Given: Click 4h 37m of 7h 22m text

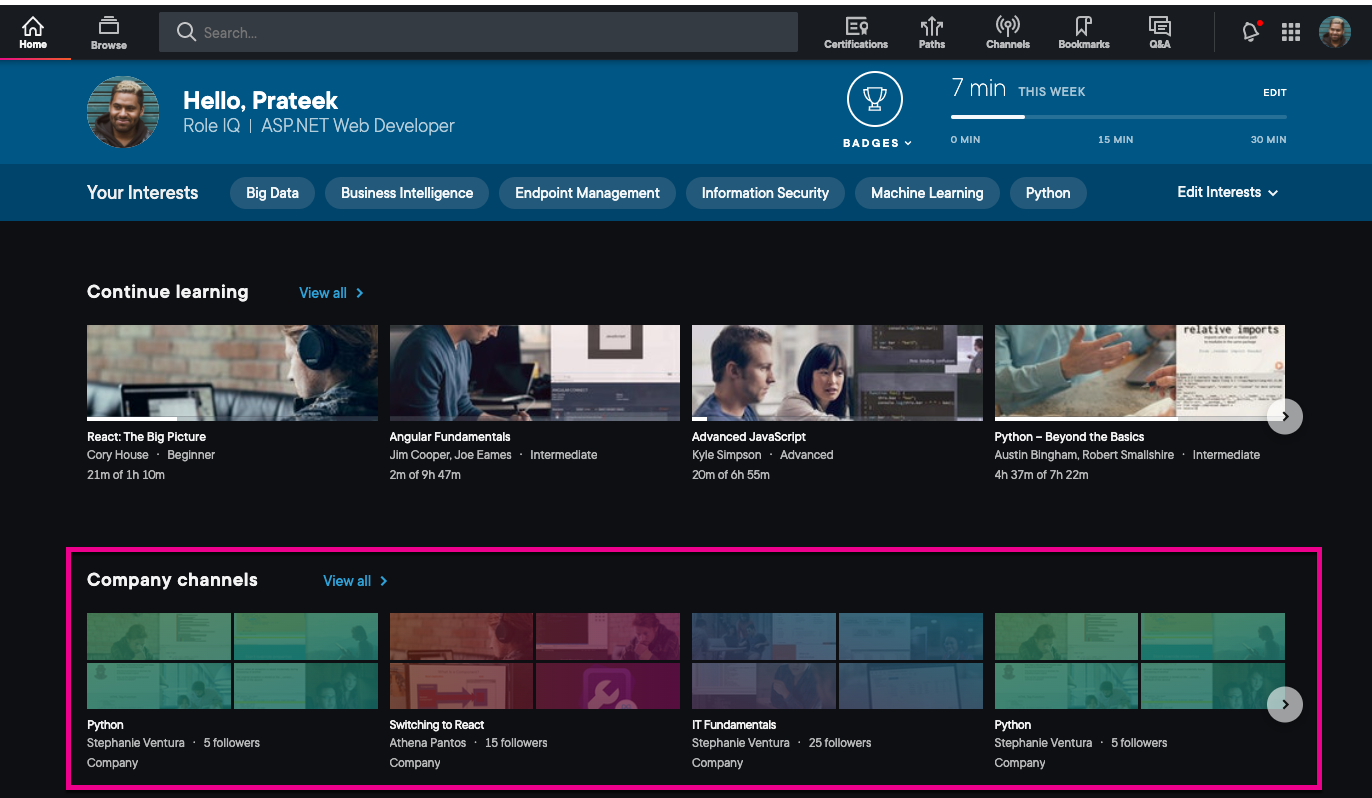Looking at the screenshot, I should [1042, 475].
